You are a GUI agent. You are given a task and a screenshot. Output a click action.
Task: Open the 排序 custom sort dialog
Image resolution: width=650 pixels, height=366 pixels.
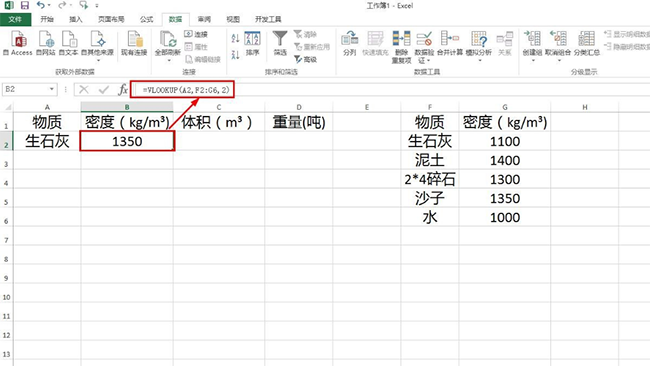[252, 43]
